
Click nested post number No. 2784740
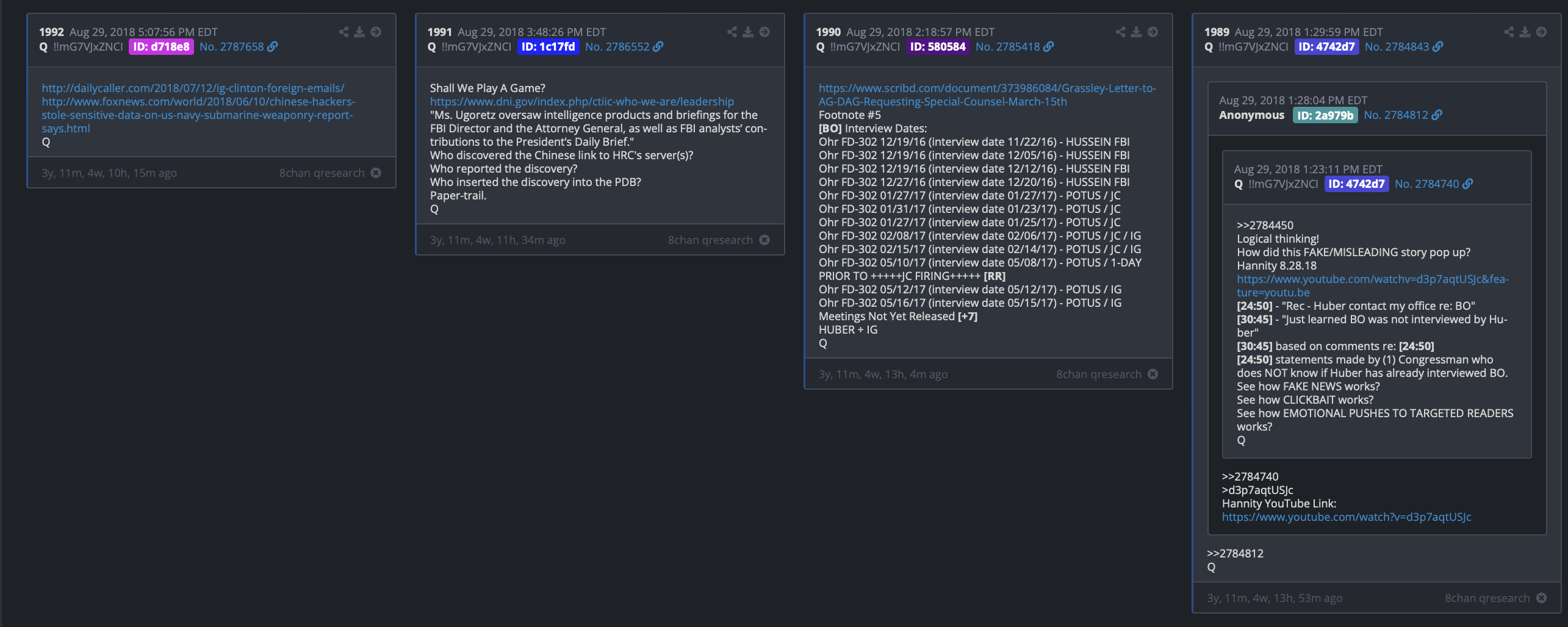coord(1426,184)
